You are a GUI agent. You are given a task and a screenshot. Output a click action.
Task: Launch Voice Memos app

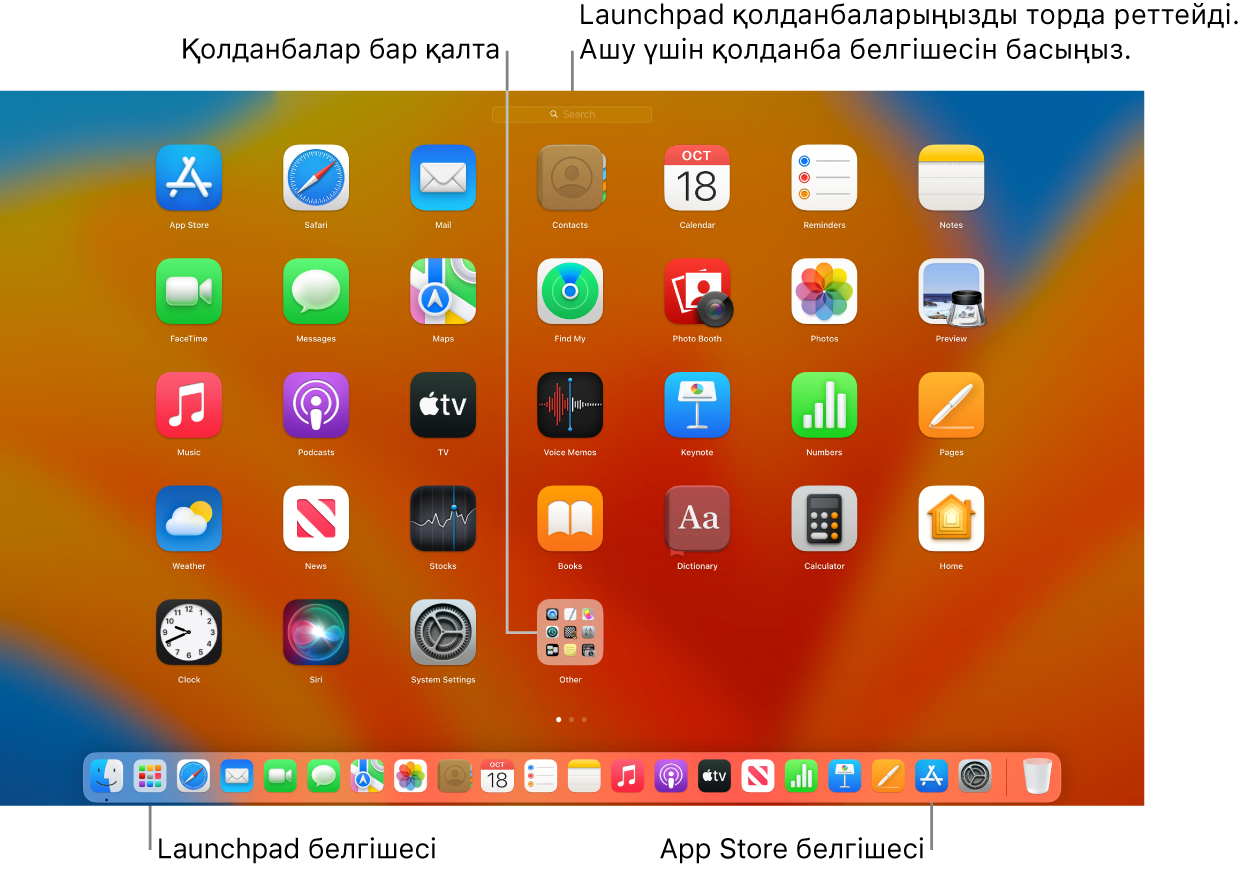[570, 405]
